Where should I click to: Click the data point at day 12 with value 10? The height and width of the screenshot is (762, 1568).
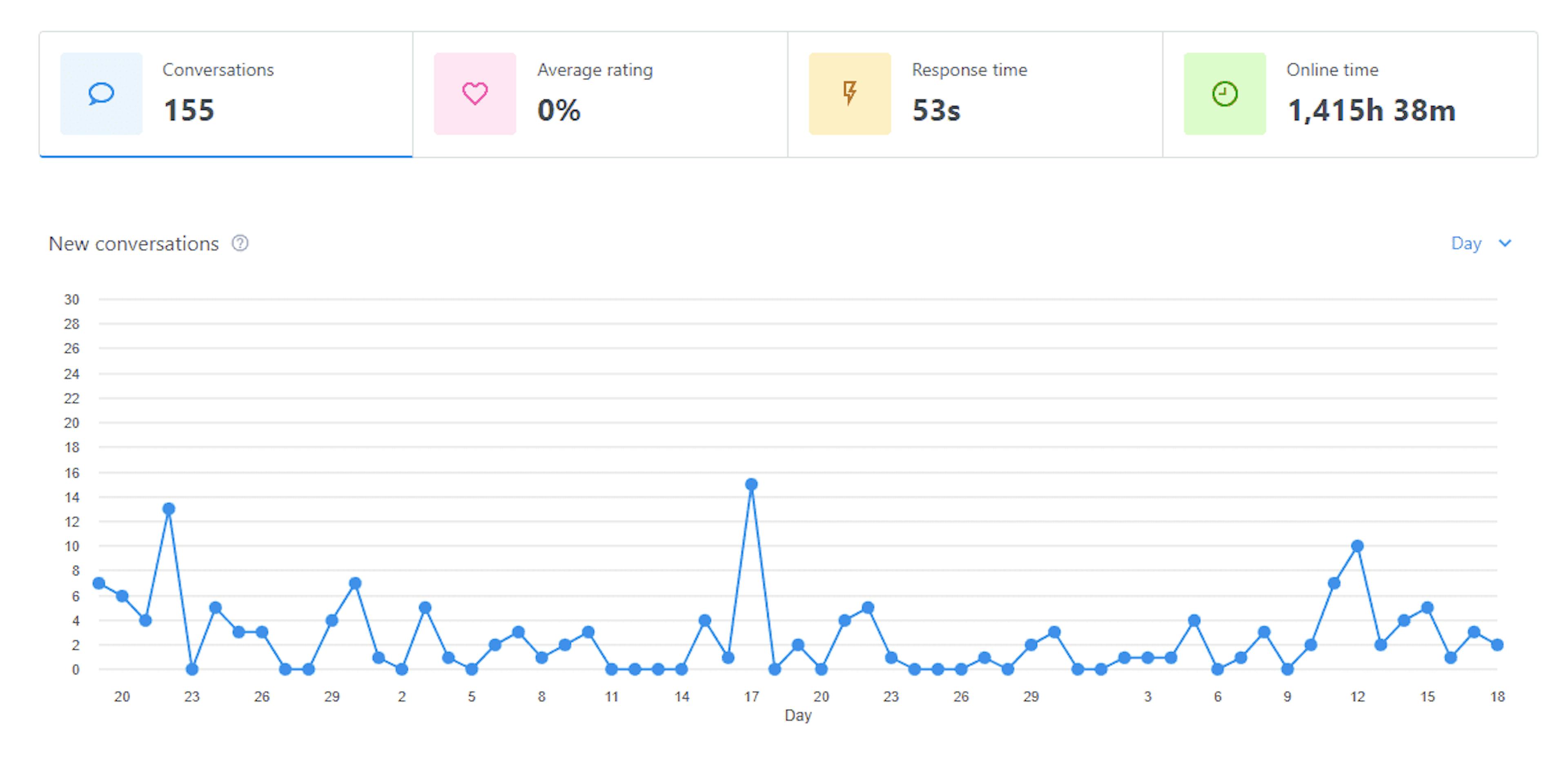click(x=1357, y=546)
